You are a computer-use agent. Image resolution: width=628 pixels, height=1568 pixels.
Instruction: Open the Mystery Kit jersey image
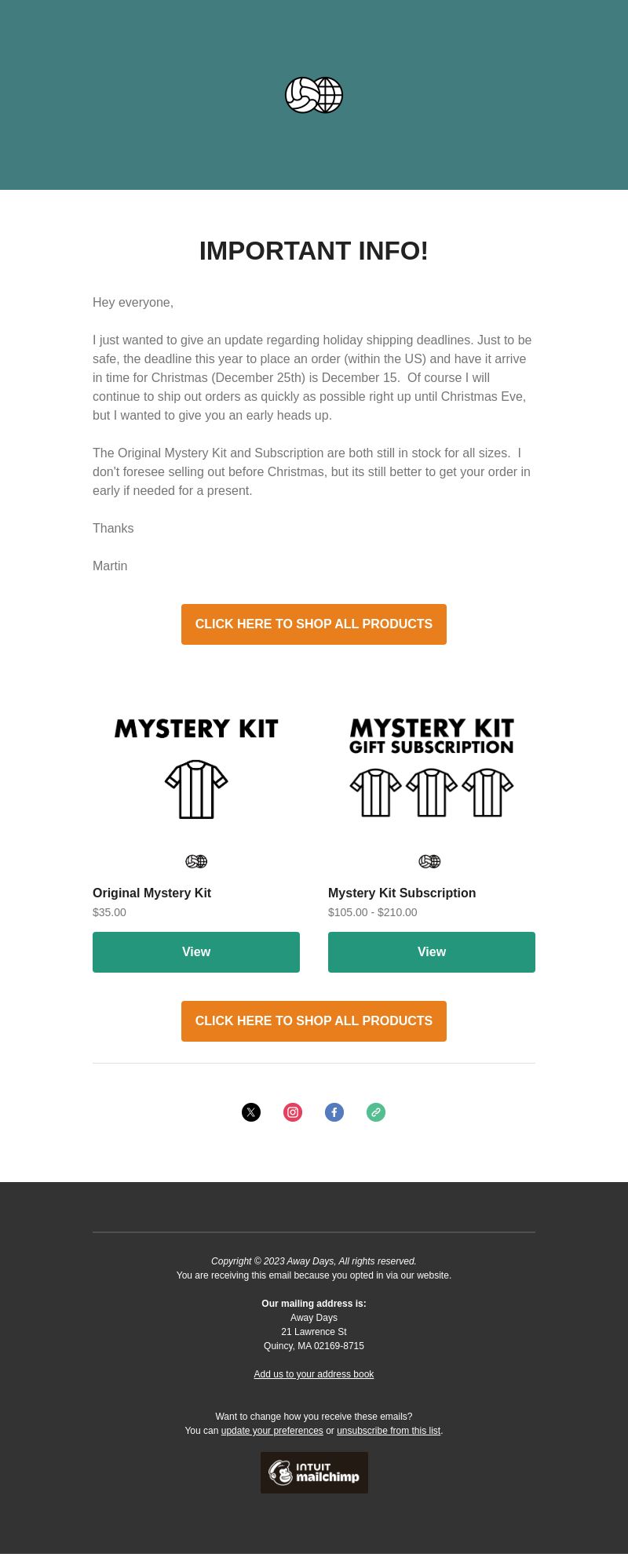(x=196, y=768)
